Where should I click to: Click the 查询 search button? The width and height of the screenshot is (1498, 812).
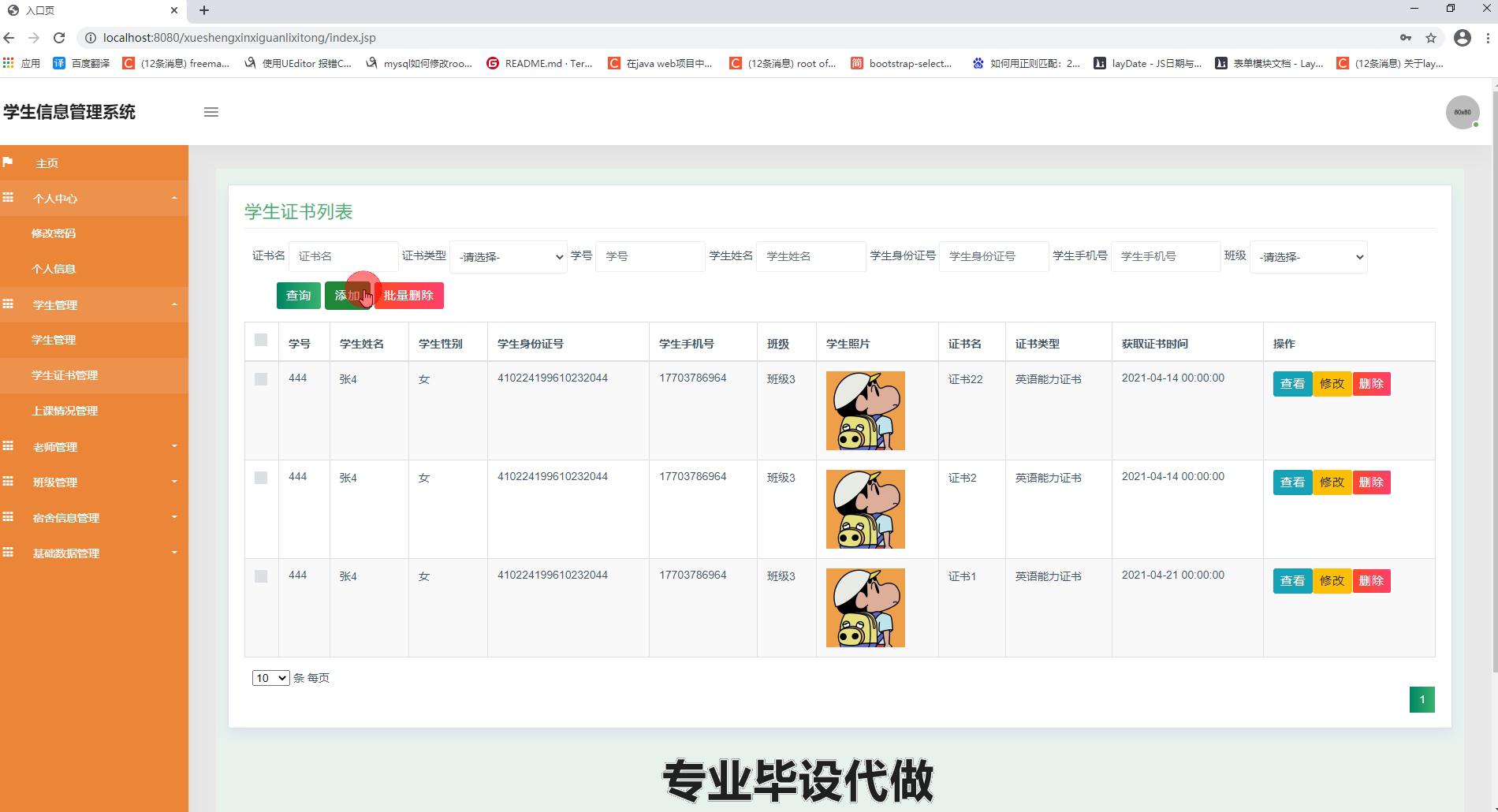tap(298, 296)
